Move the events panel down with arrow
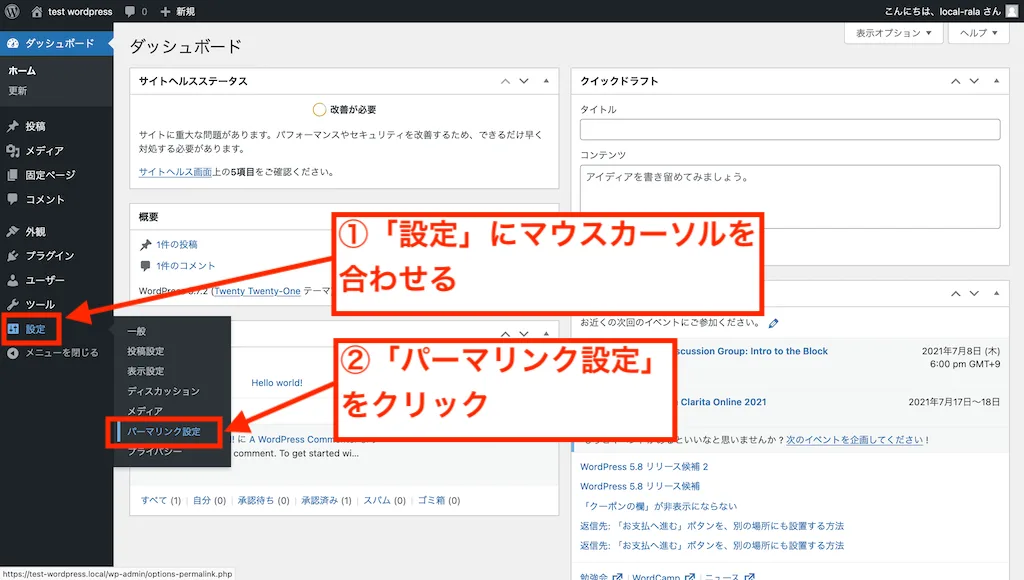This screenshot has width=1024, height=580. (974, 293)
